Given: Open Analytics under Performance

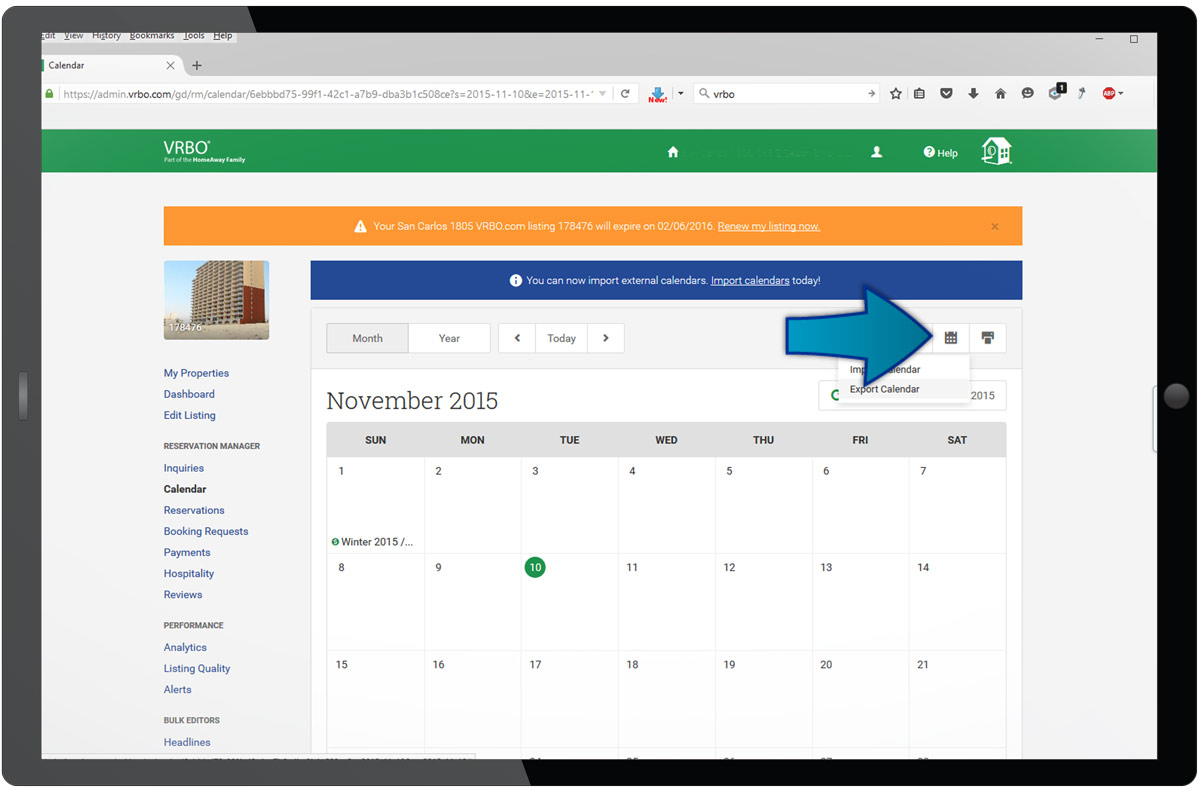Looking at the screenshot, I should [x=185, y=647].
